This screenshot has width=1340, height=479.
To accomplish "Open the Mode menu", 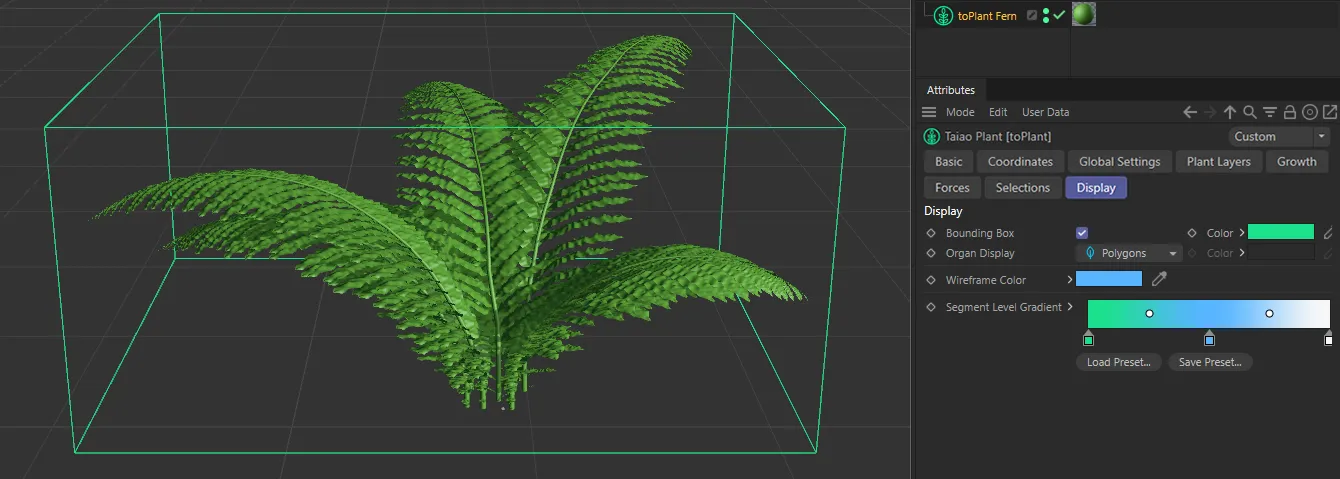I will [960, 112].
